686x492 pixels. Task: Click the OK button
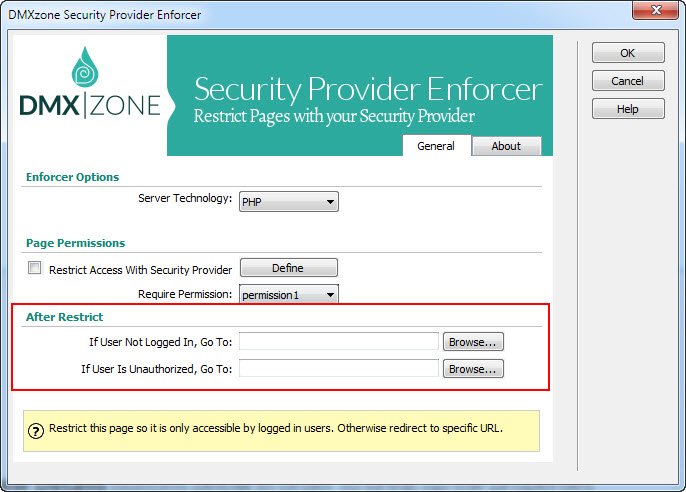pyautogui.click(x=628, y=53)
